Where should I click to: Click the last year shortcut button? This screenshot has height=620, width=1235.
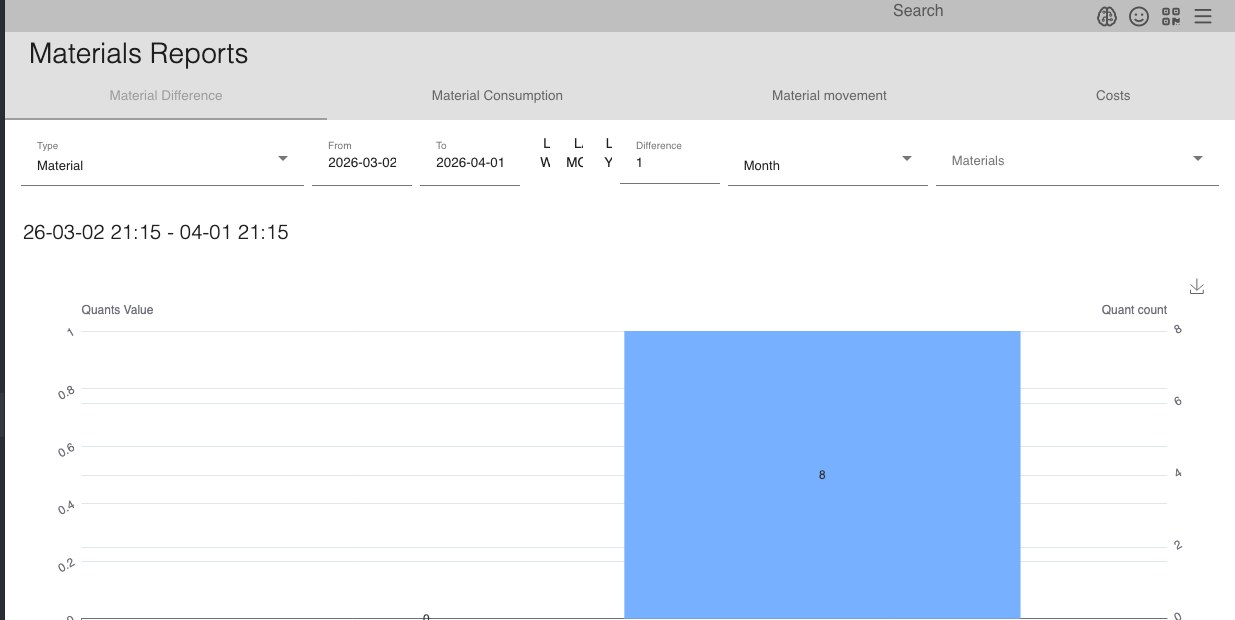608,153
